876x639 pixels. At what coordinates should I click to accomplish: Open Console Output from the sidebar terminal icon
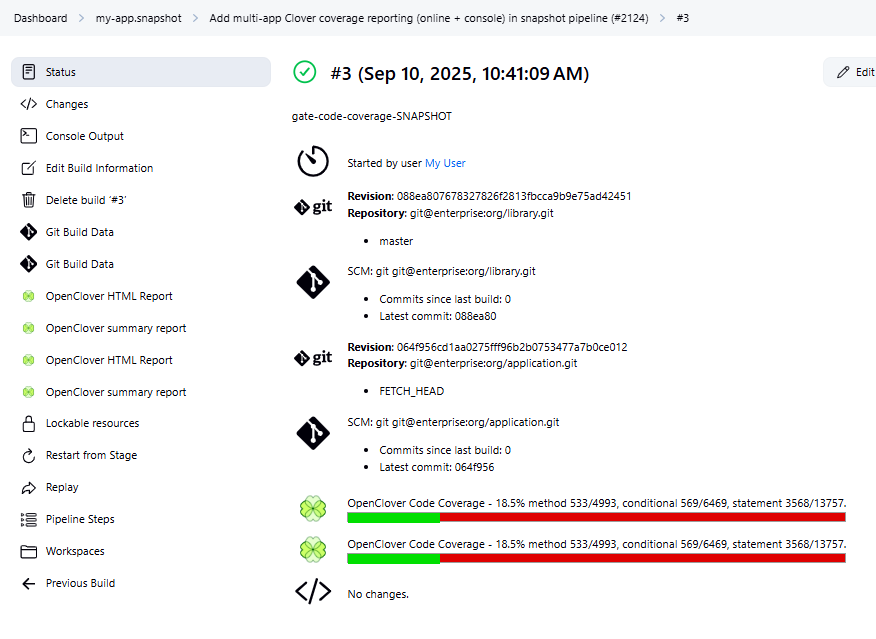click(29, 136)
